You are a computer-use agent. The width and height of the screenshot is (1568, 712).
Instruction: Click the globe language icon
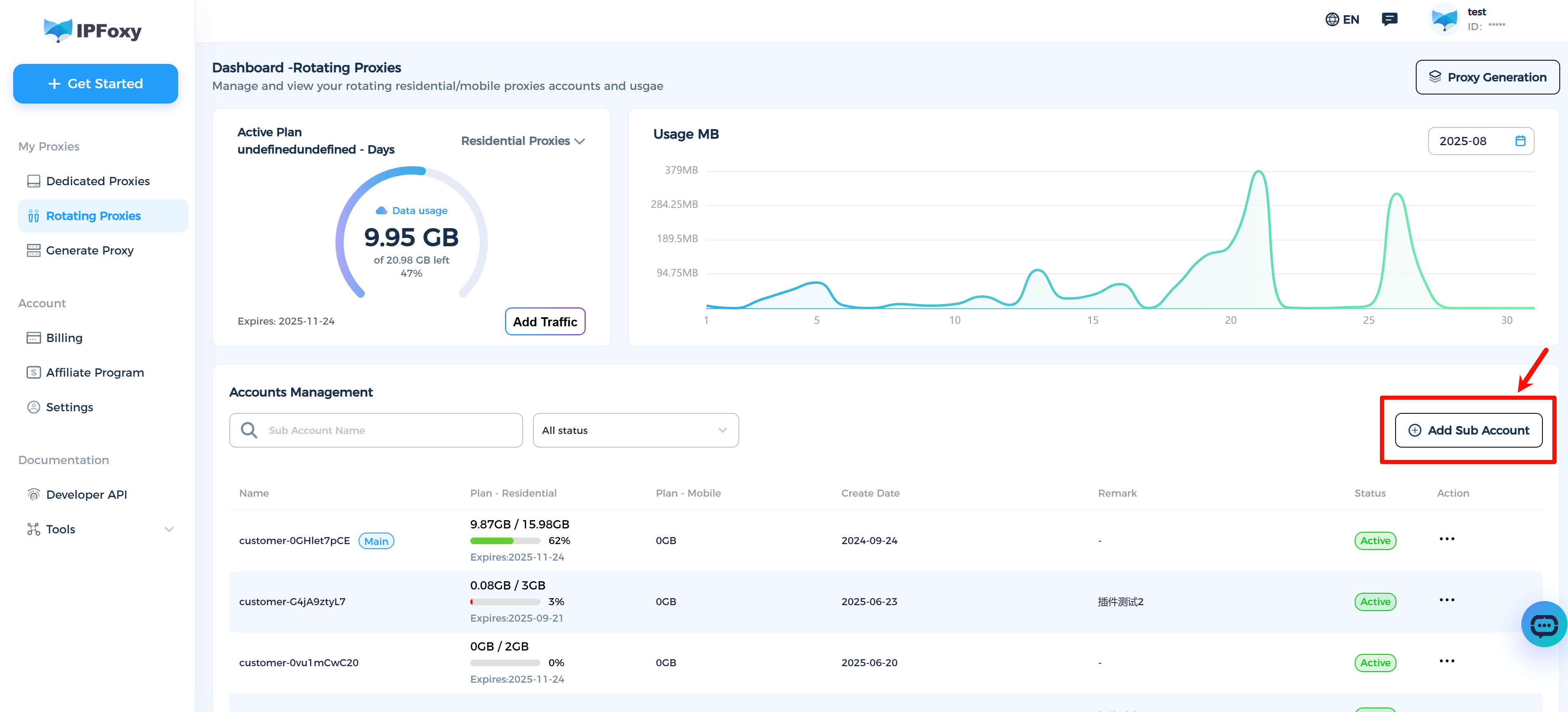click(x=1332, y=19)
